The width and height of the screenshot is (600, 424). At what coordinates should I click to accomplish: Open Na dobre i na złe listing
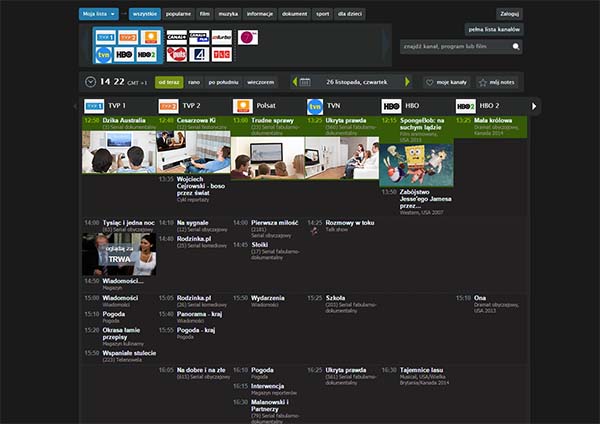[x=201, y=370]
